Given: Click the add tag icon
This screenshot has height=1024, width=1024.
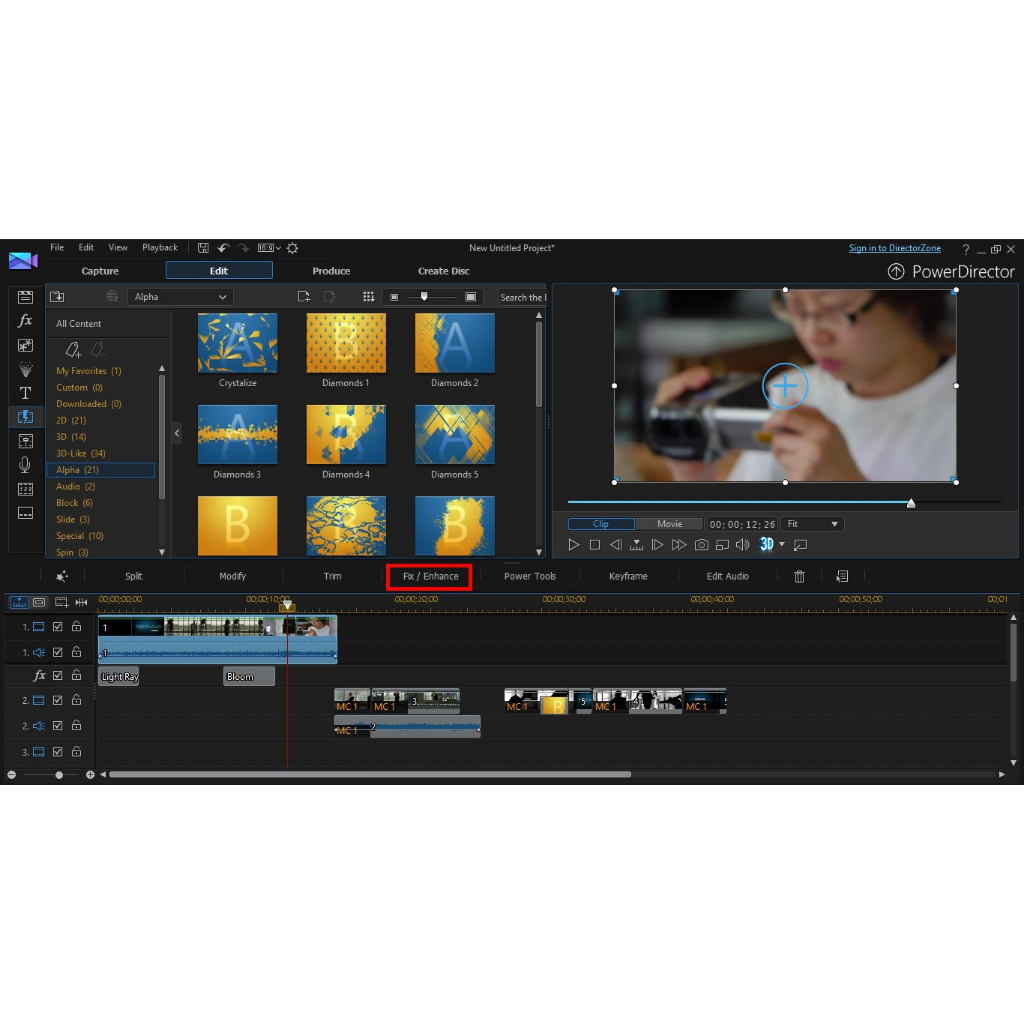Looking at the screenshot, I should click(73, 349).
